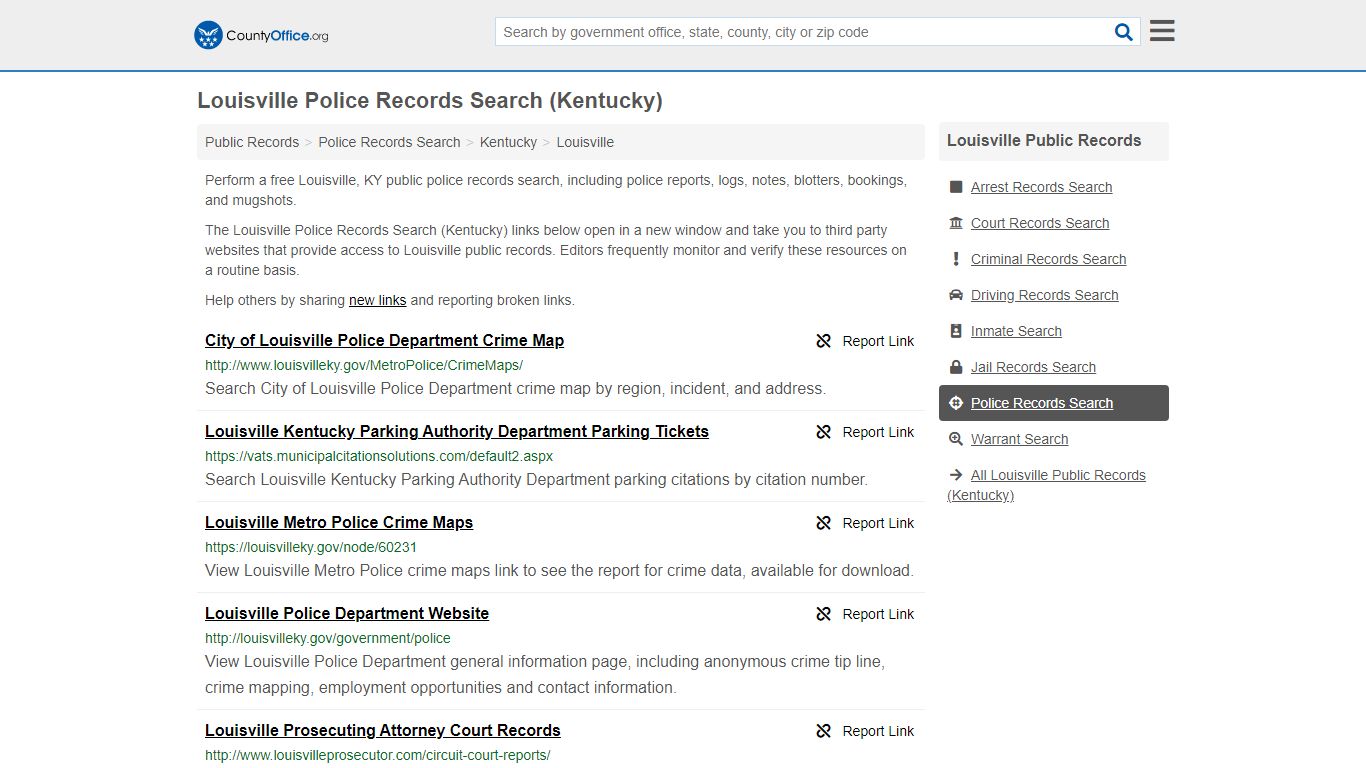Click broken-link icon beside Parking Tickets entry
Image resolution: width=1366 pixels, height=768 pixels.
824,432
